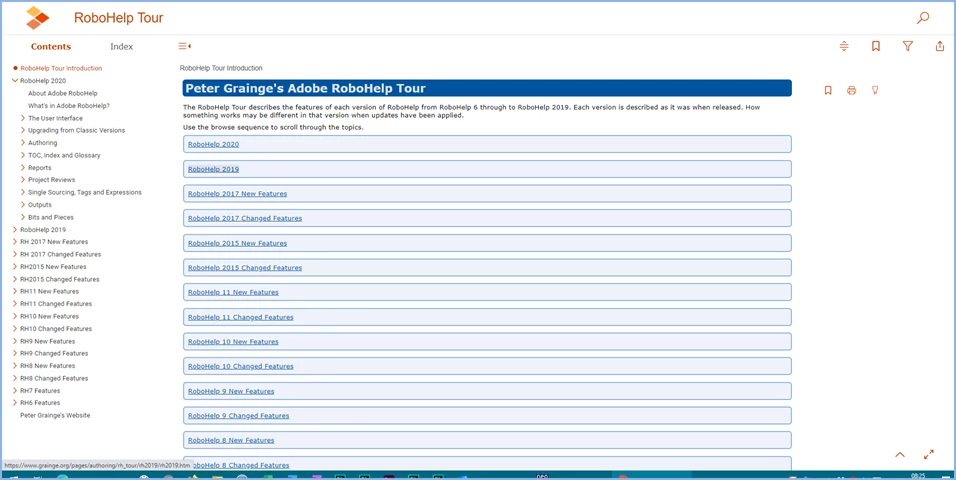Select RH 2017 Changed Features in tree
The height and width of the screenshot is (480, 956).
pos(60,254)
